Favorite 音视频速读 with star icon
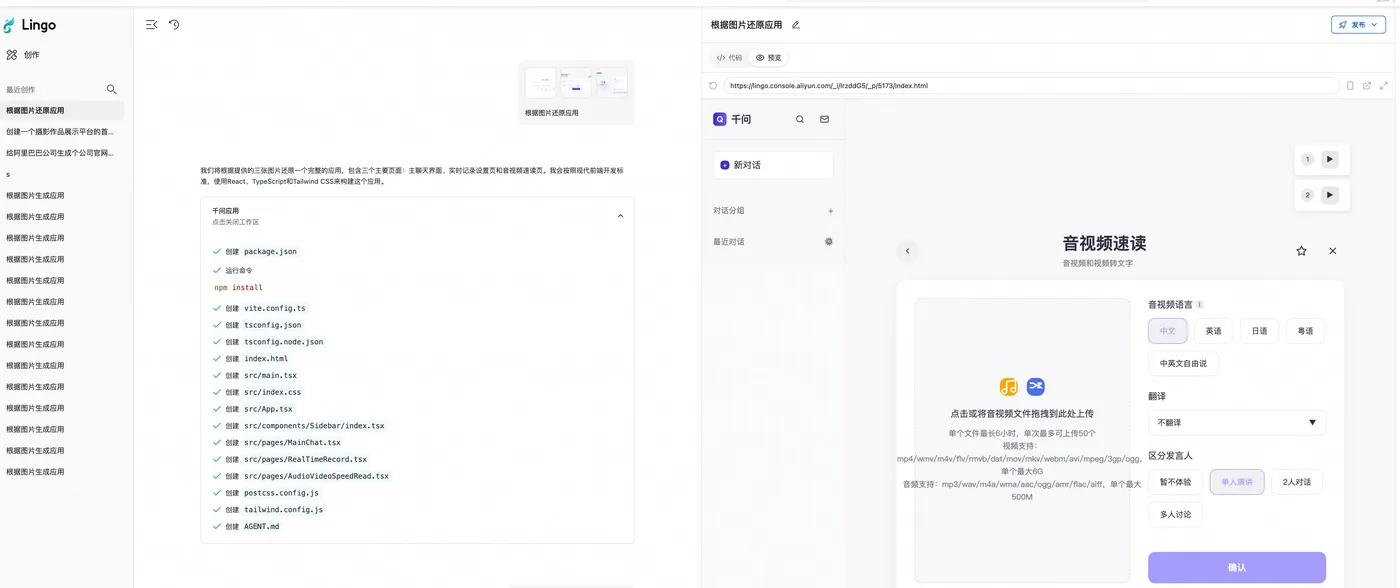The image size is (1400, 588). pyautogui.click(x=1301, y=251)
